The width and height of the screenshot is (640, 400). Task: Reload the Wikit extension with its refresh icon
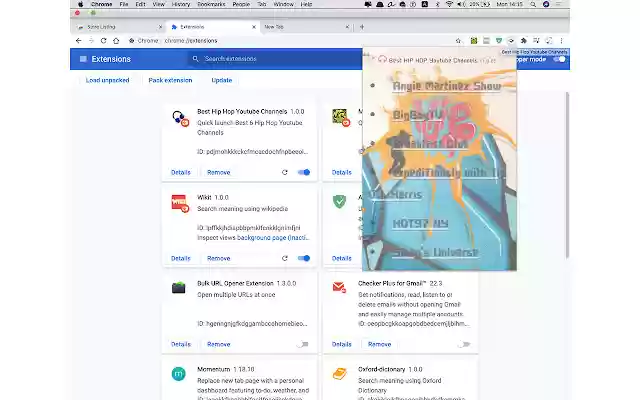285,258
